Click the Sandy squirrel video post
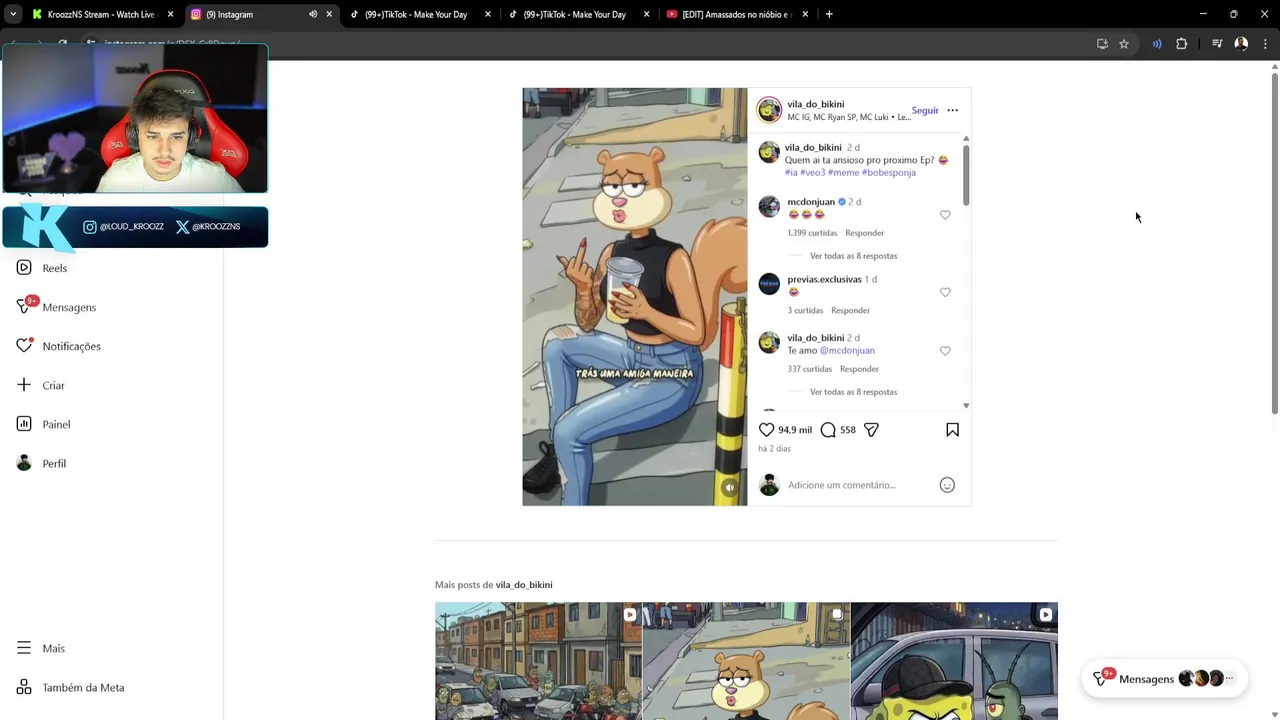The width and height of the screenshot is (1280, 720). (634, 297)
